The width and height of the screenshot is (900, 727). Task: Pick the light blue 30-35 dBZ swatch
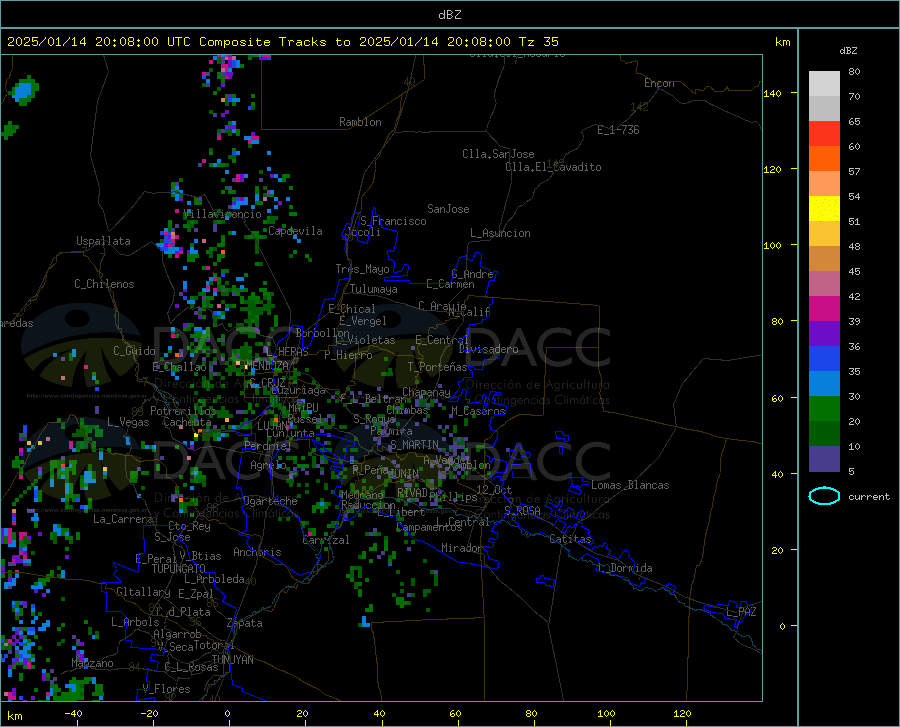[x=824, y=384]
